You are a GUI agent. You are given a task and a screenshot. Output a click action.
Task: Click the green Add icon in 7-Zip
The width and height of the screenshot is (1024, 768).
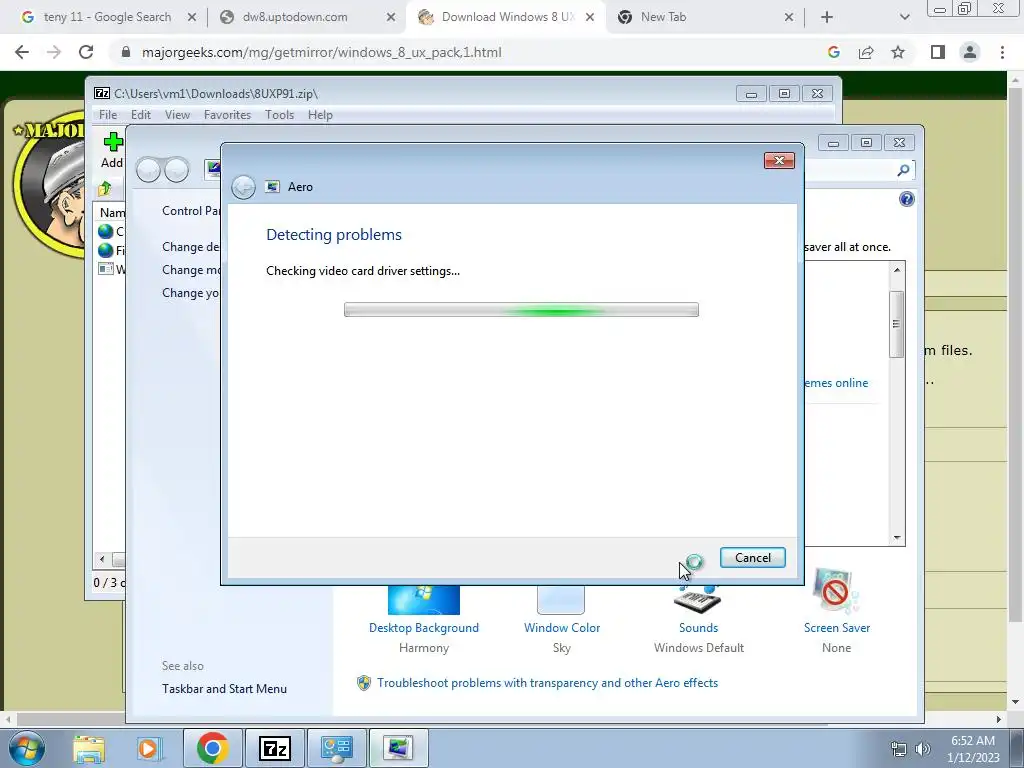pyautogui.click(x=113, y=142)
